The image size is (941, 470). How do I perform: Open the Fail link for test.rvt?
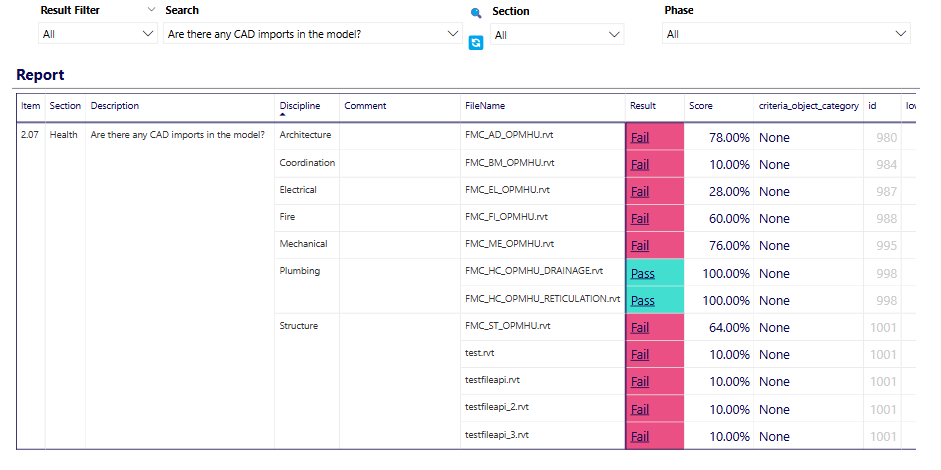pyautogui.click(x=640, y=355)
